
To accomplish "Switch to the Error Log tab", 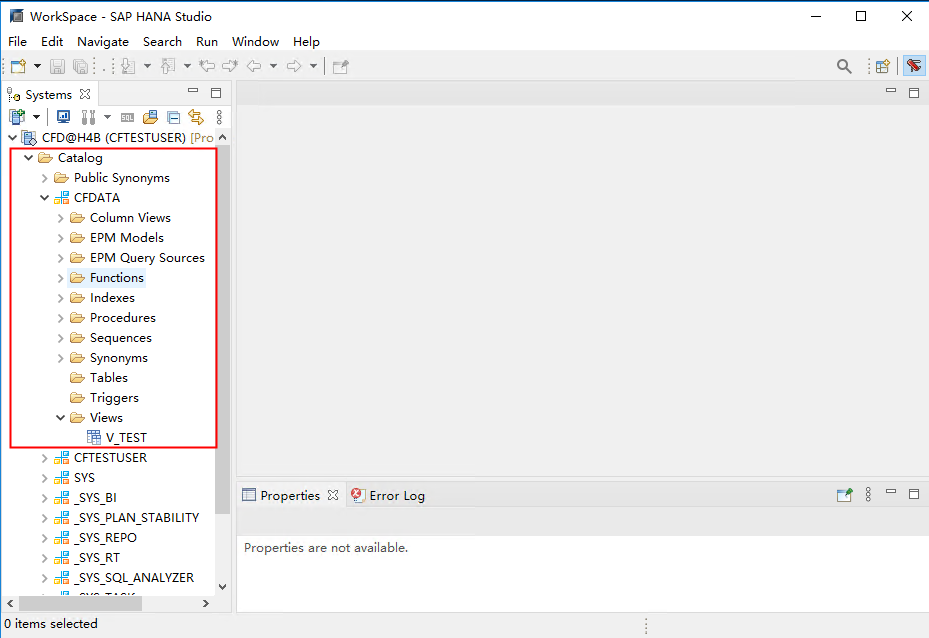I will (x=396, y=494).
